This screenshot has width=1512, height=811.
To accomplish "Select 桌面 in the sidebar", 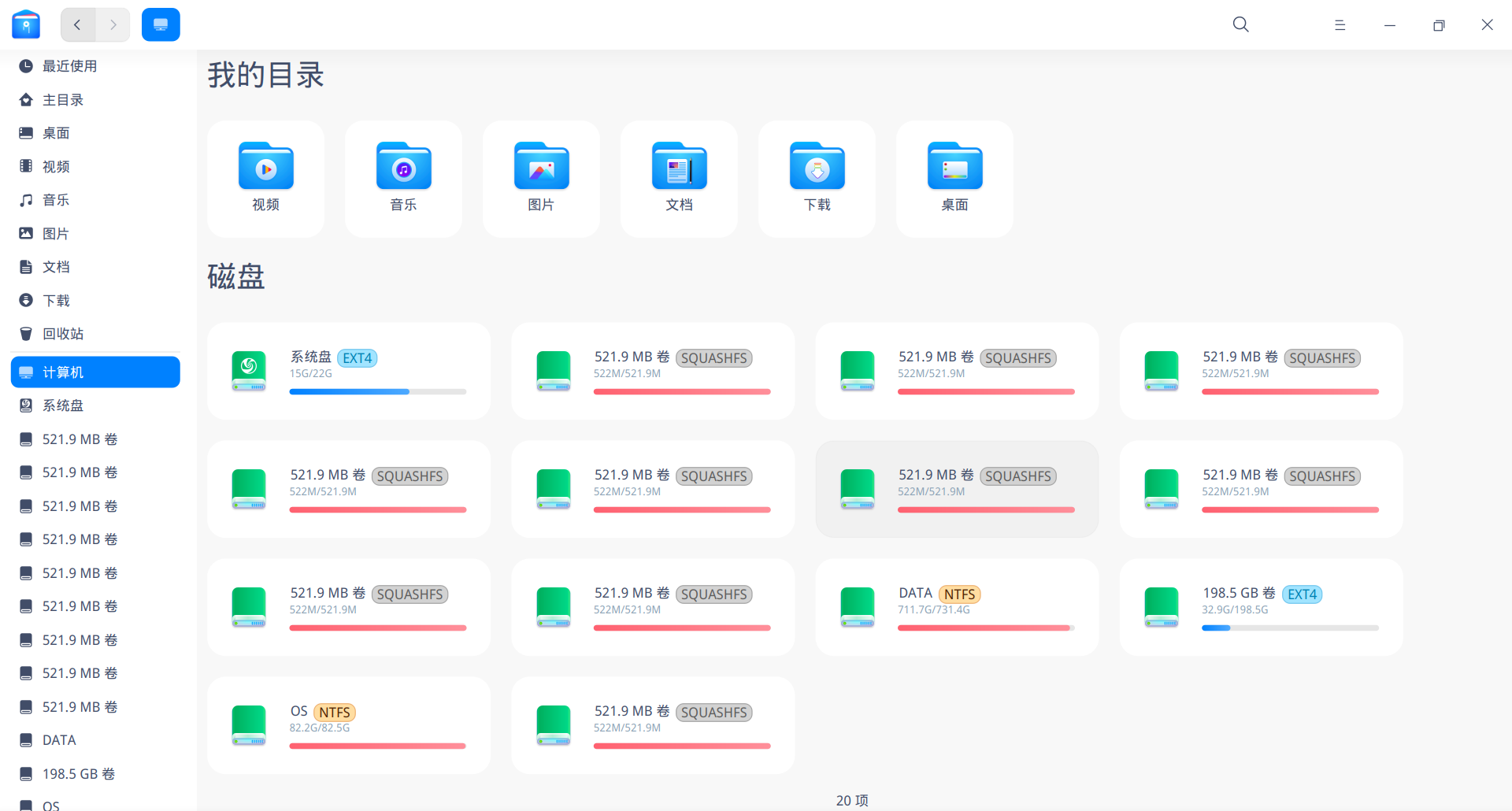I will [x=95, y=133].
